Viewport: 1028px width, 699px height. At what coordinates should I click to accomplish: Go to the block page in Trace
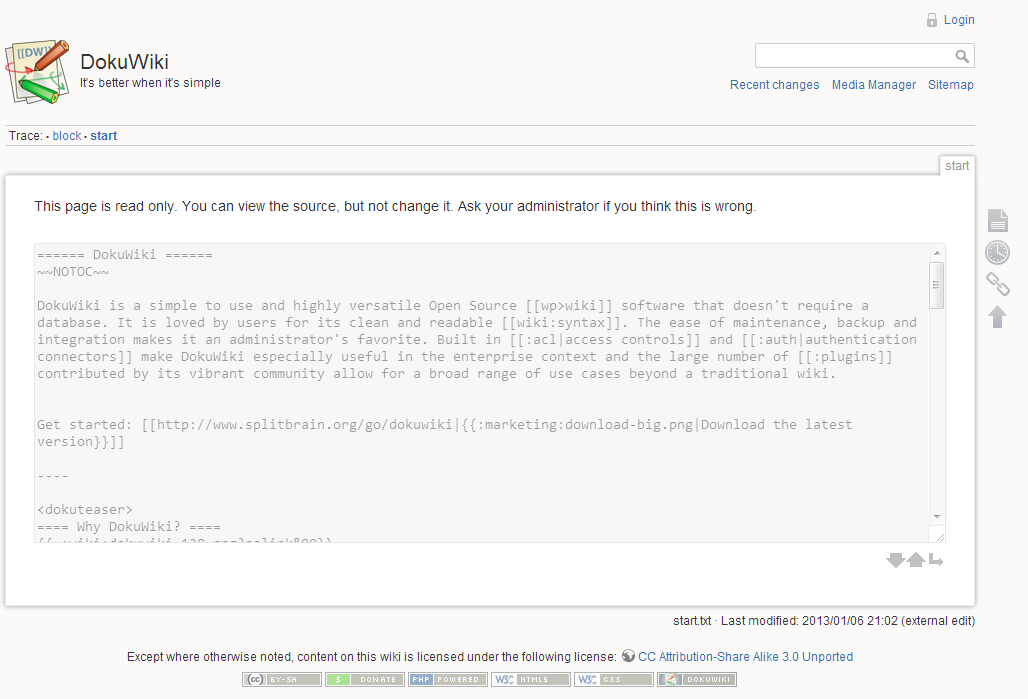[67, 136]
